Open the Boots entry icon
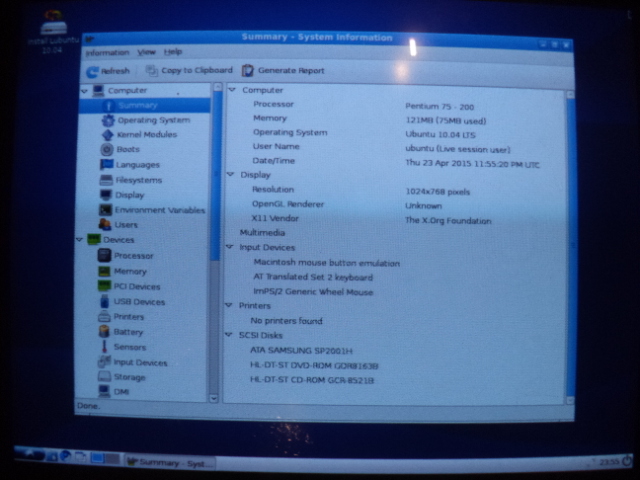 click(108, 150)
